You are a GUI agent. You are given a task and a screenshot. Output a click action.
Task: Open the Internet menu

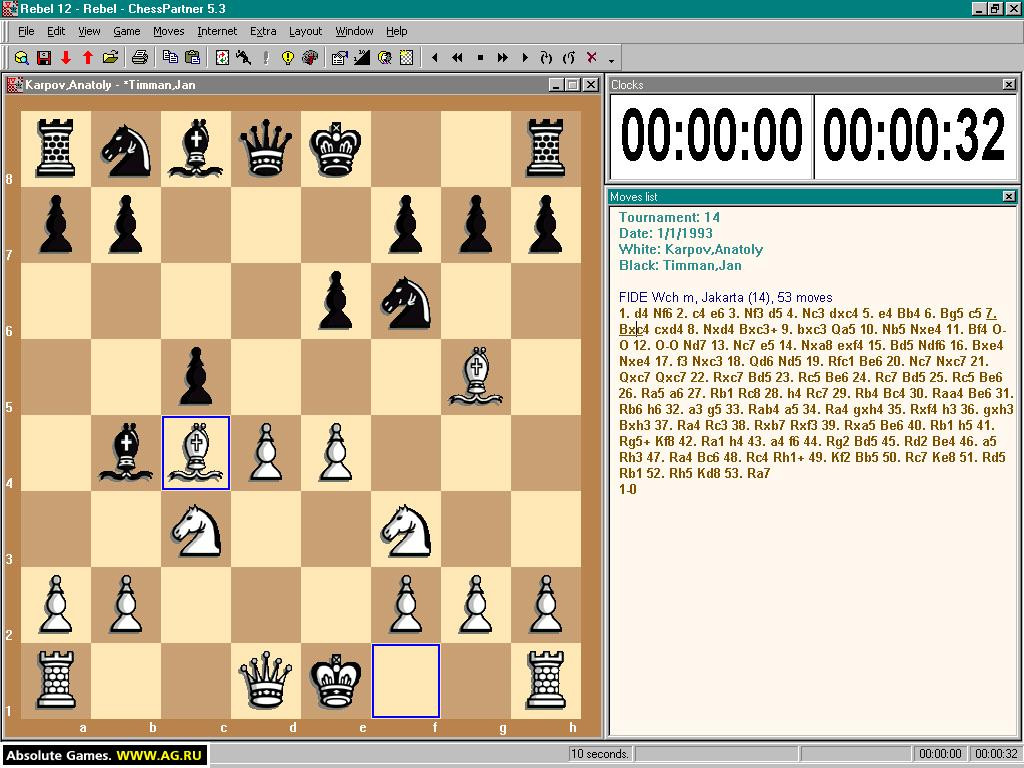pos(217,31)
